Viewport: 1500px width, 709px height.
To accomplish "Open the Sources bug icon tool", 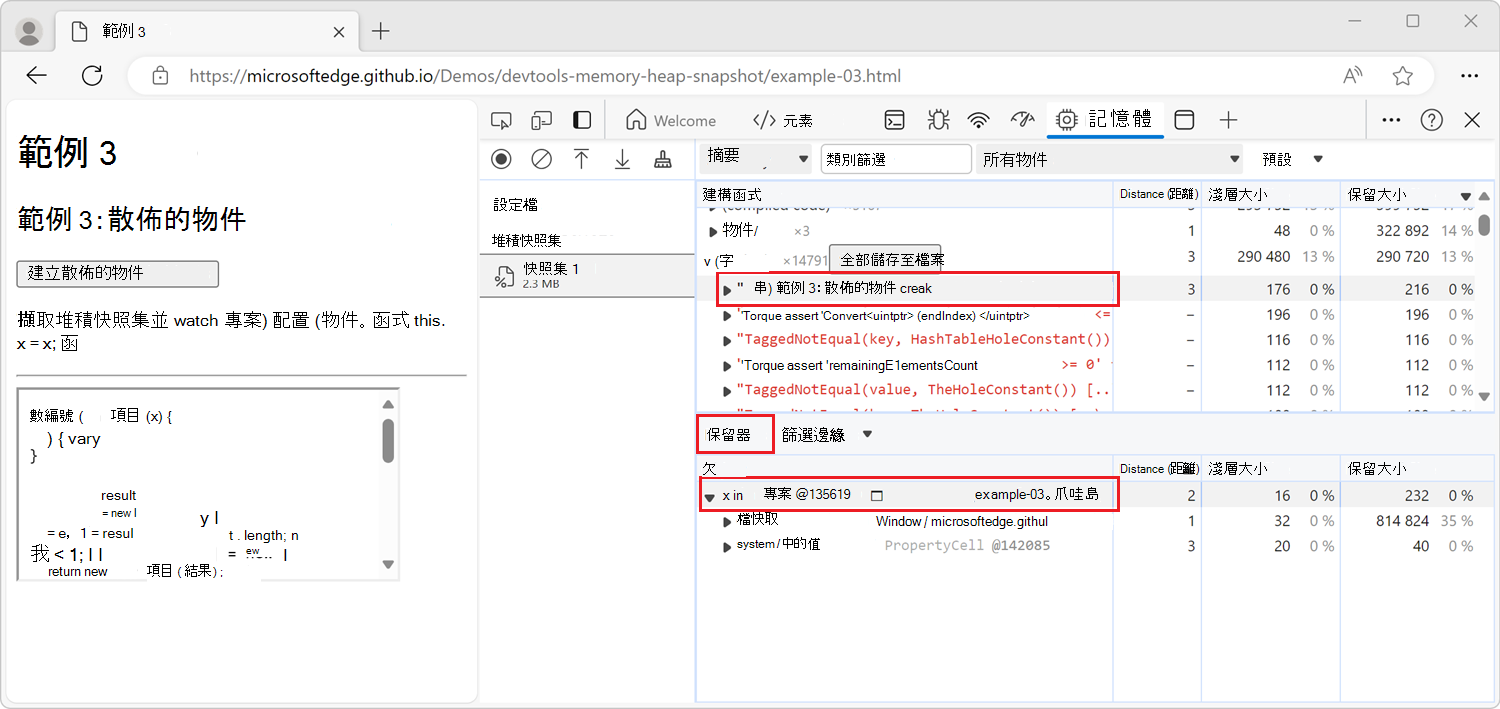I will [937, 121].
